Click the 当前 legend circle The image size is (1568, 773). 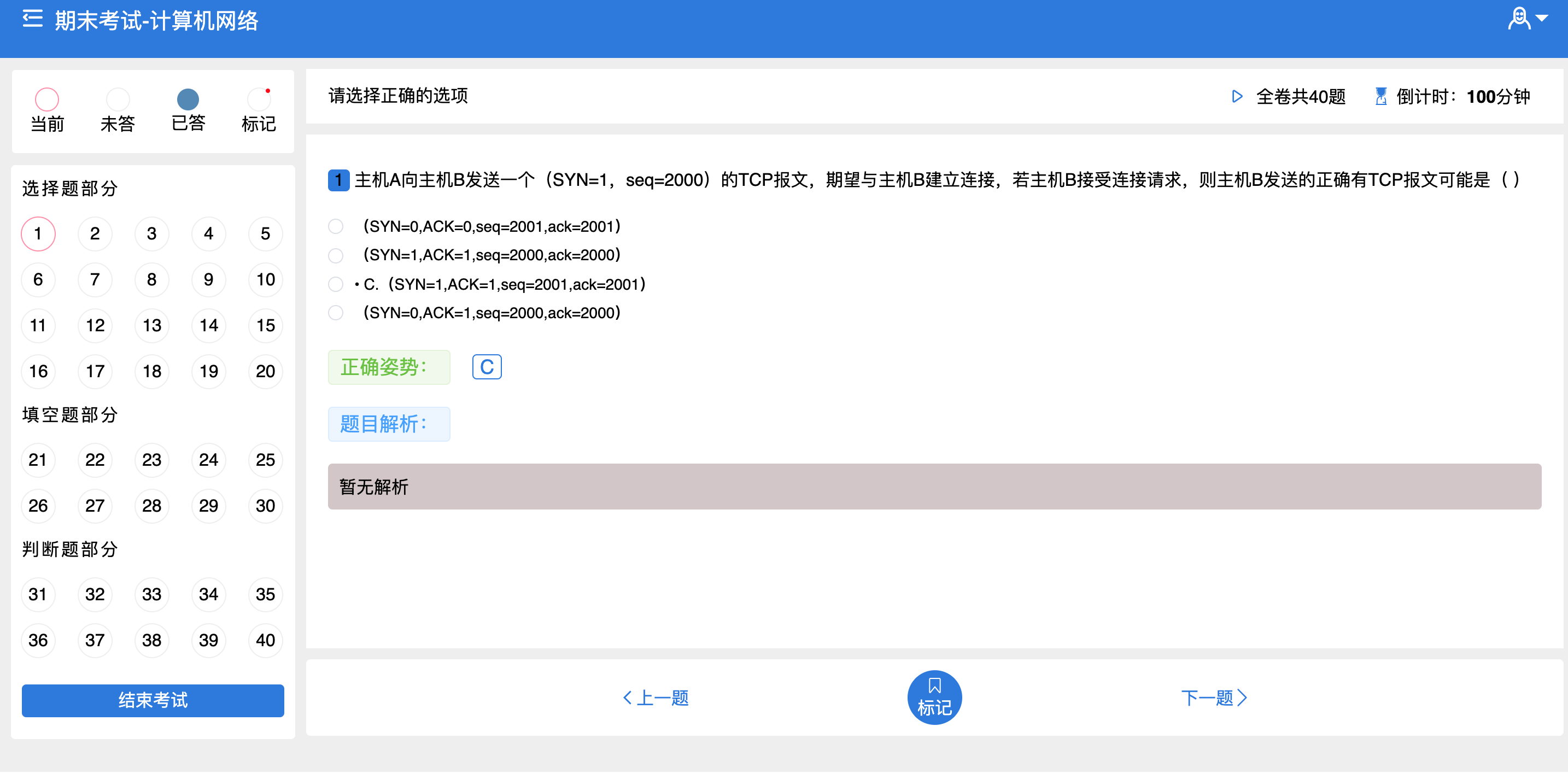(x=47, y=99)
